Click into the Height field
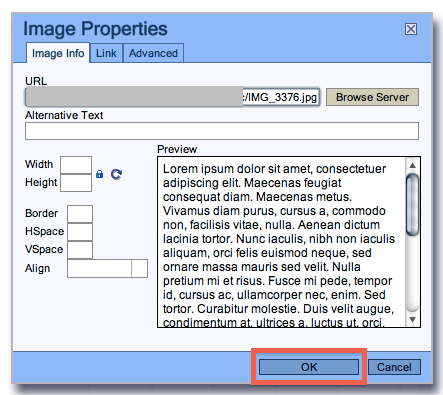The width and height of the screenshot is (443, 395). pyautogui.click(x=76, y=183)
